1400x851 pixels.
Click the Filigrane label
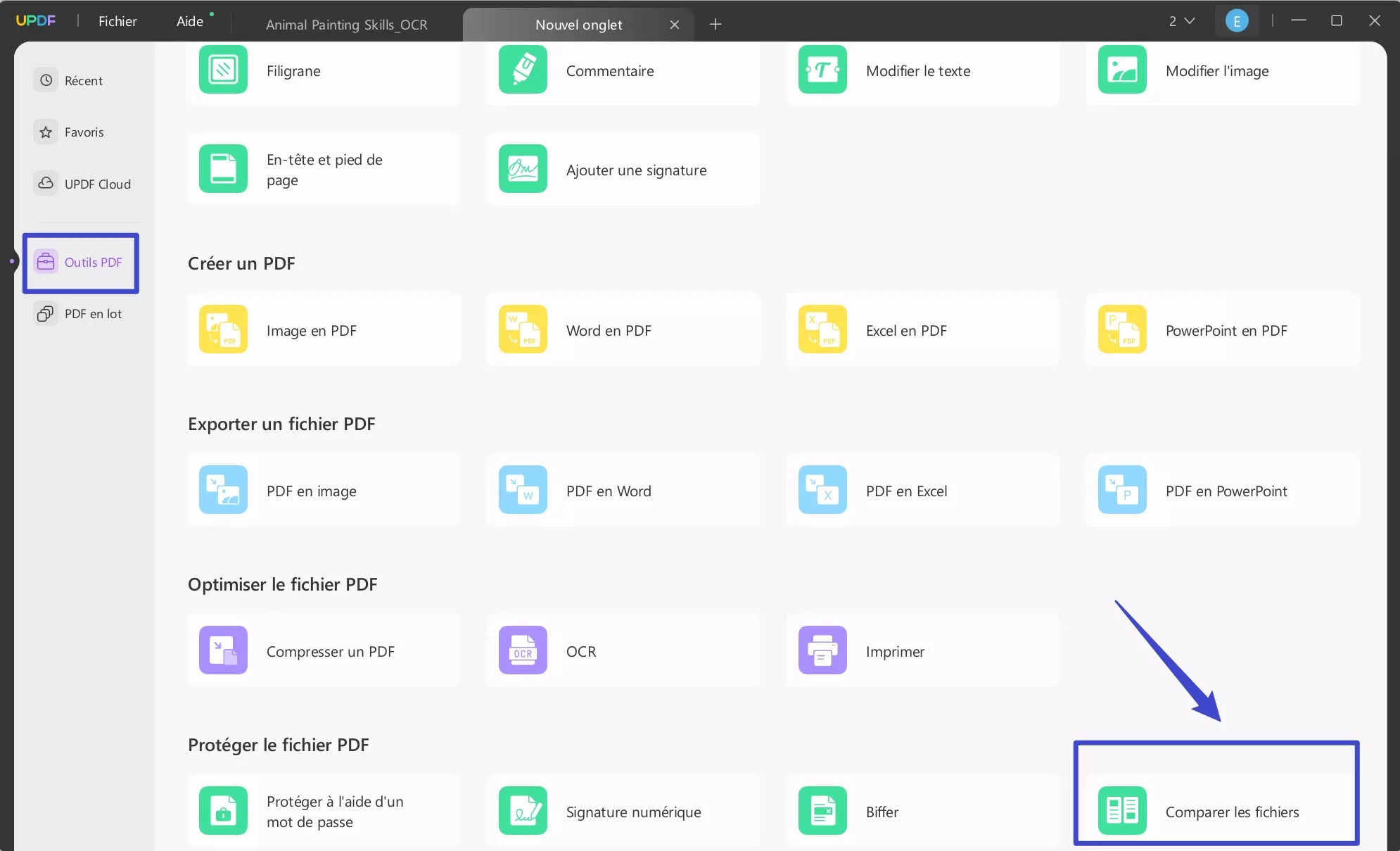[x=293, y=70]
